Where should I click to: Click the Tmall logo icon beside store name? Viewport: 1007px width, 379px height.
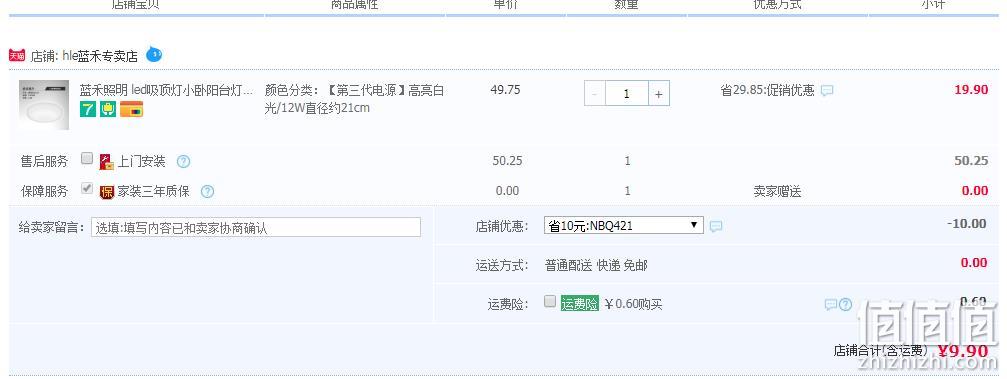click(17, 56)
